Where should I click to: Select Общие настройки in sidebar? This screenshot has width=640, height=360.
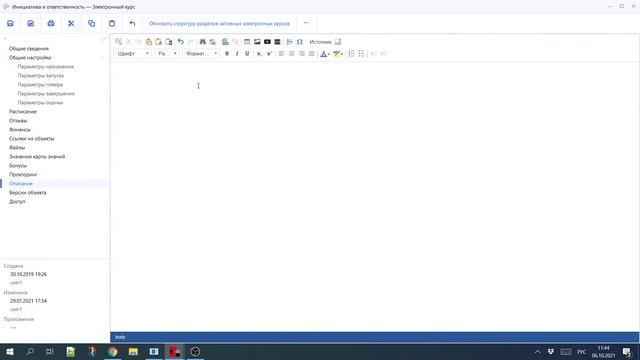30,58
